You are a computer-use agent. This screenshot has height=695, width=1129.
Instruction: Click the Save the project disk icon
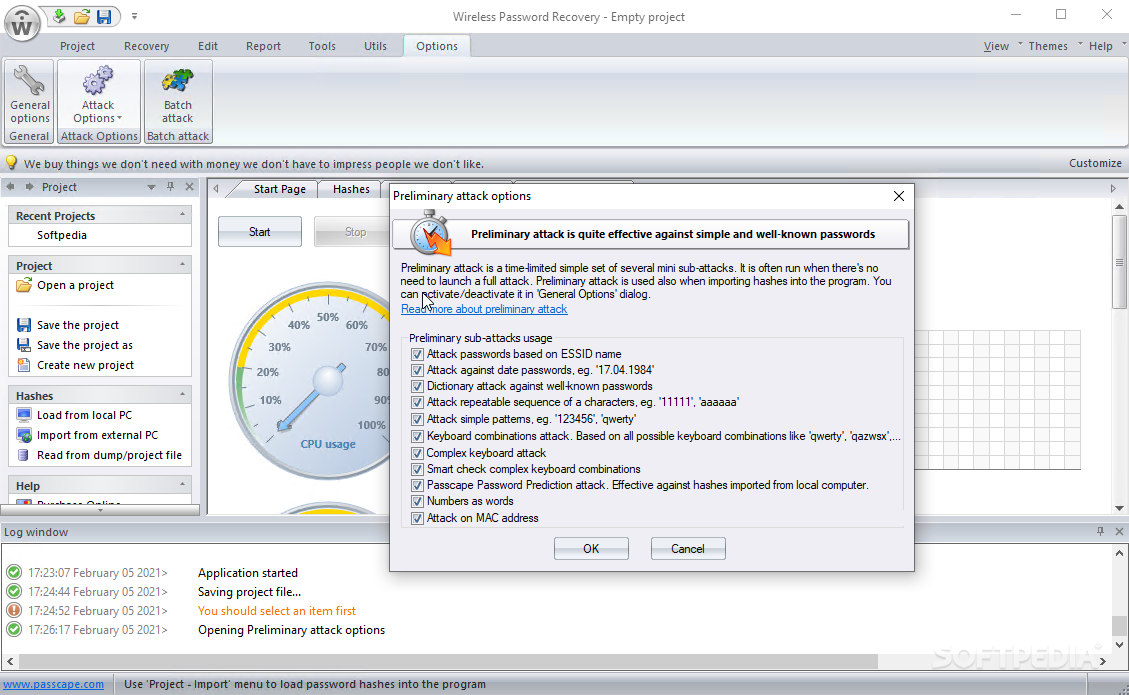(24, 325)
